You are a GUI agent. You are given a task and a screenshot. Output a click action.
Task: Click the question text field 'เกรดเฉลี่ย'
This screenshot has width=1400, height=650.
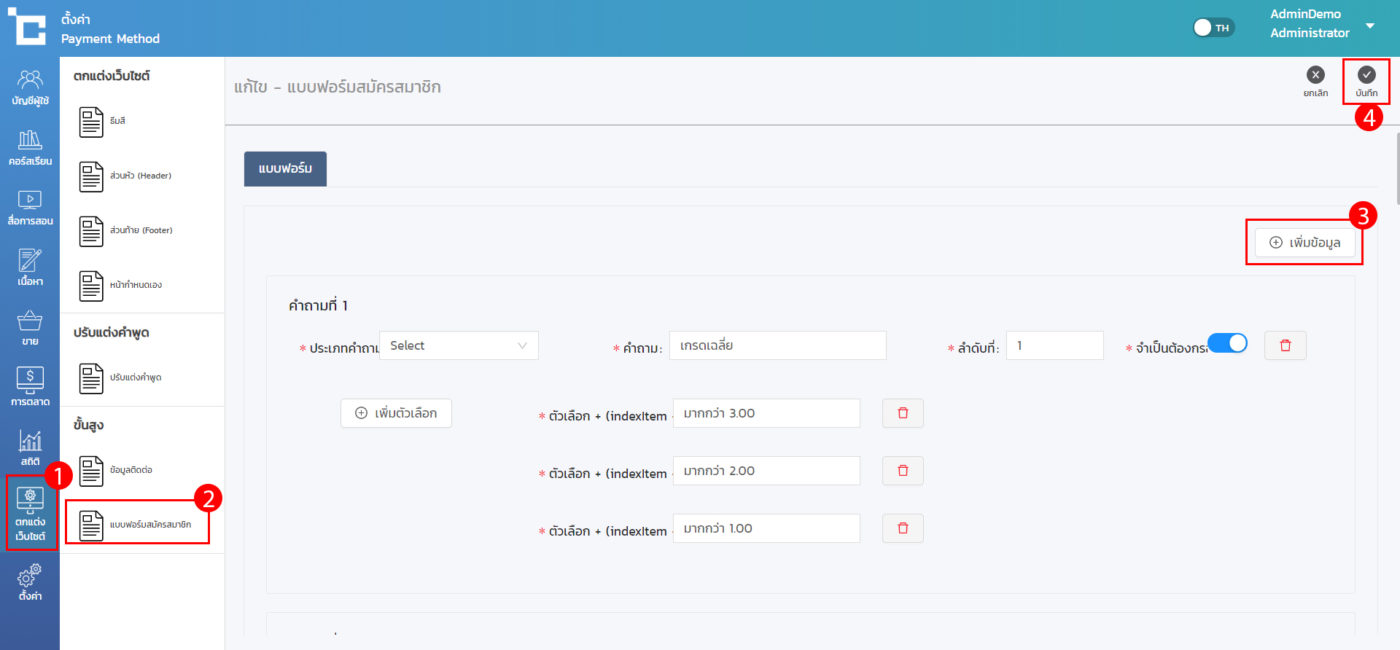click(777, 345)
